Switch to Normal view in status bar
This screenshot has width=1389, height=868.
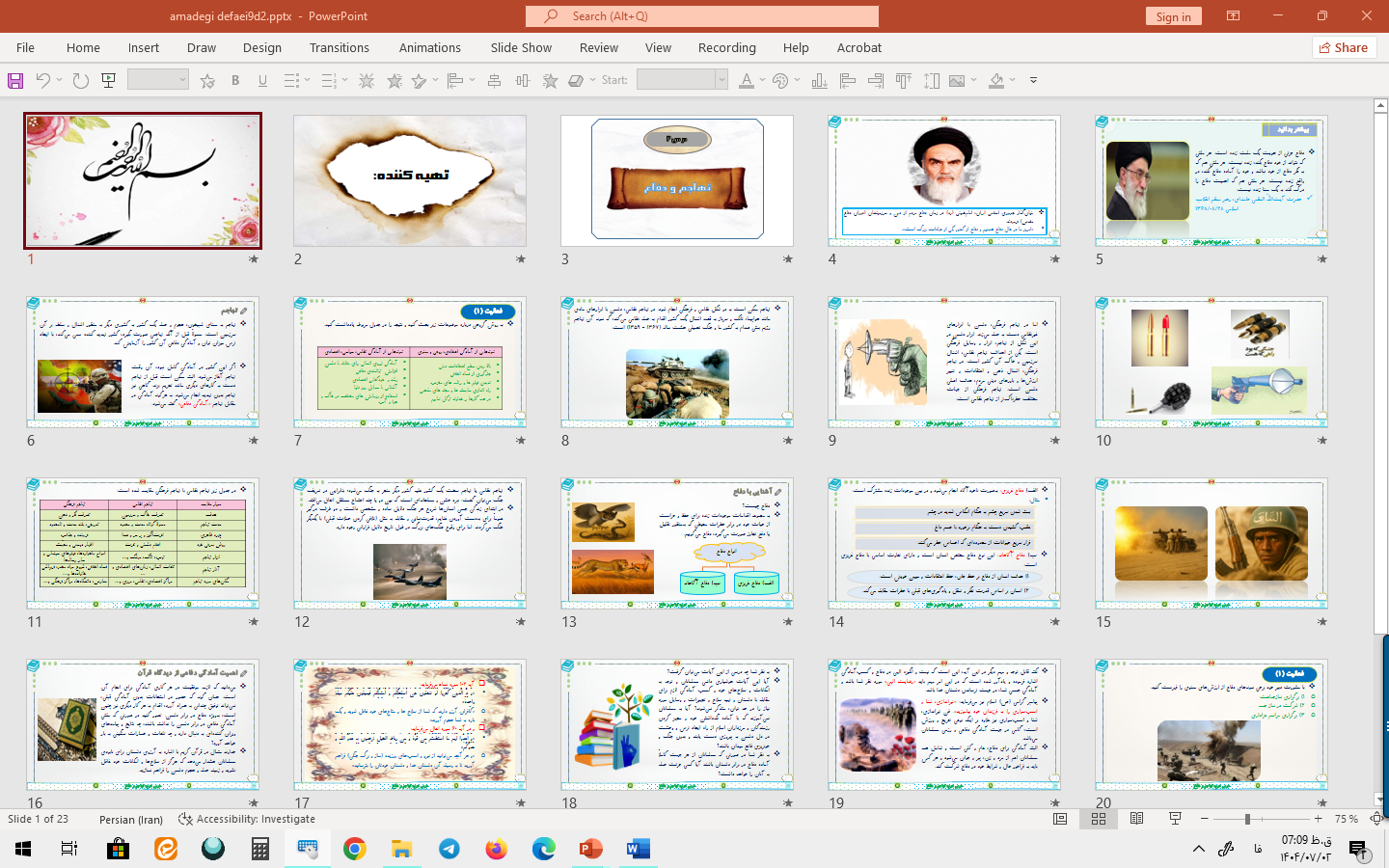pos(1060,819)
